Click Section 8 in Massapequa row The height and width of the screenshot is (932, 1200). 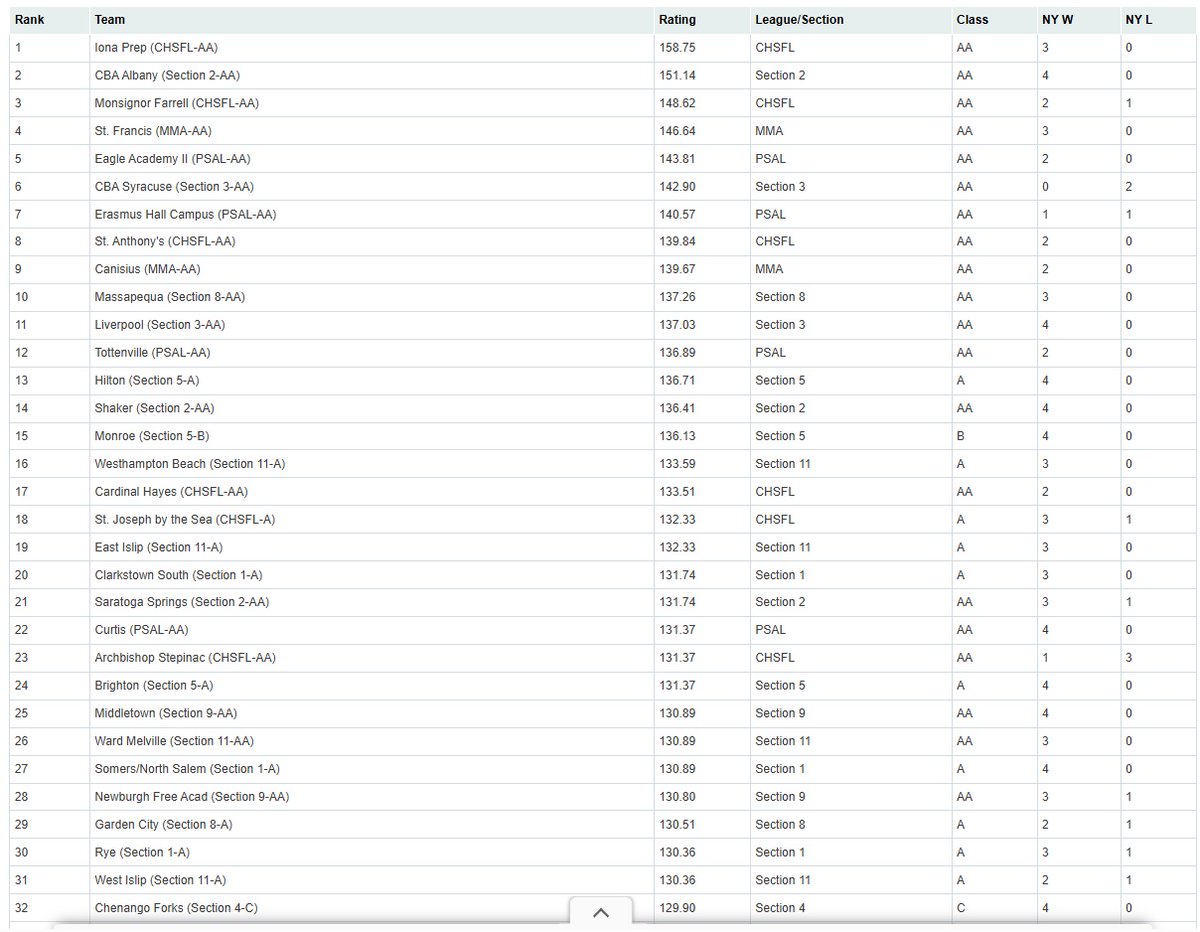coord(780,298)
